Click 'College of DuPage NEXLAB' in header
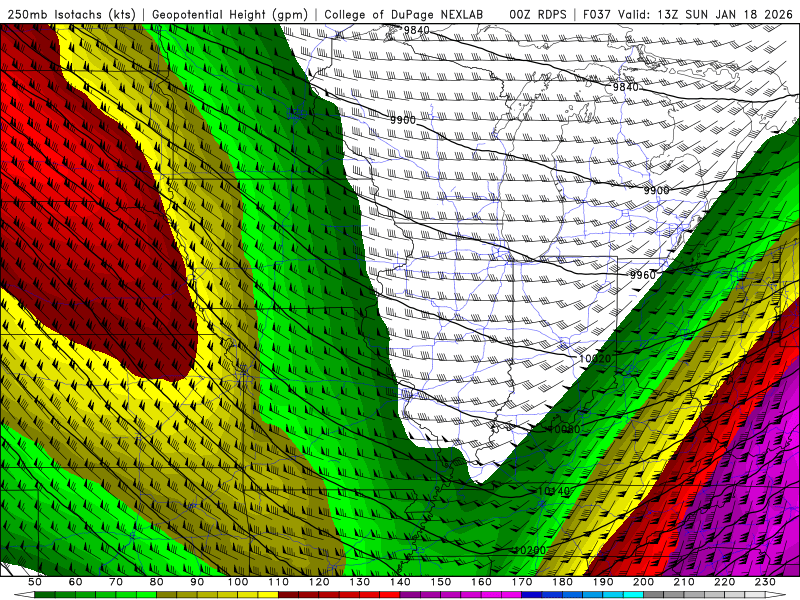The width and height of the screenshot is (800, 600). point(404,14)
